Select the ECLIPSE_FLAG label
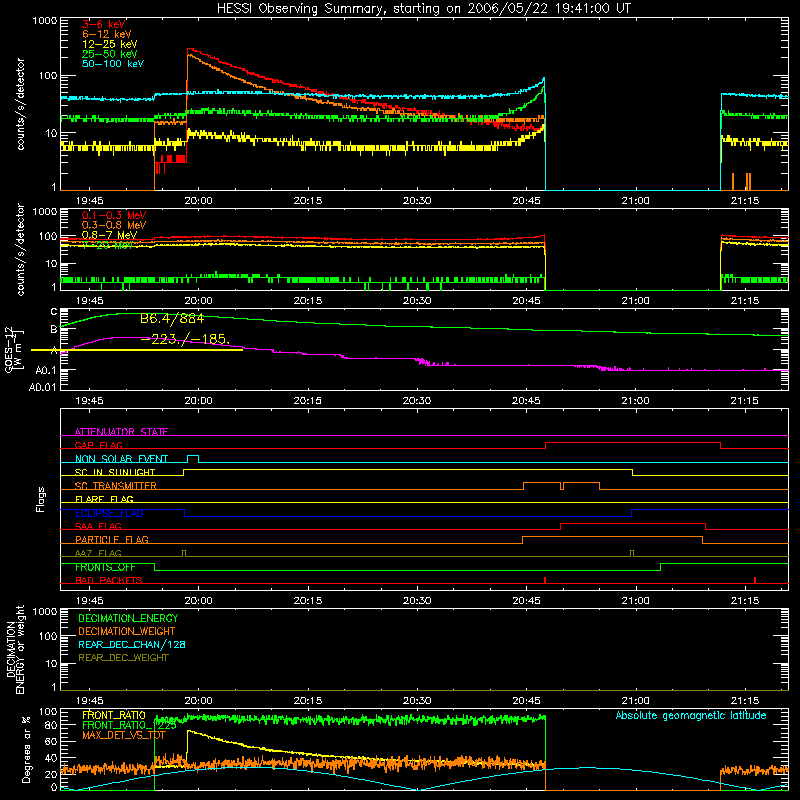This screenshot has height=800, width=800. [109, 513]
